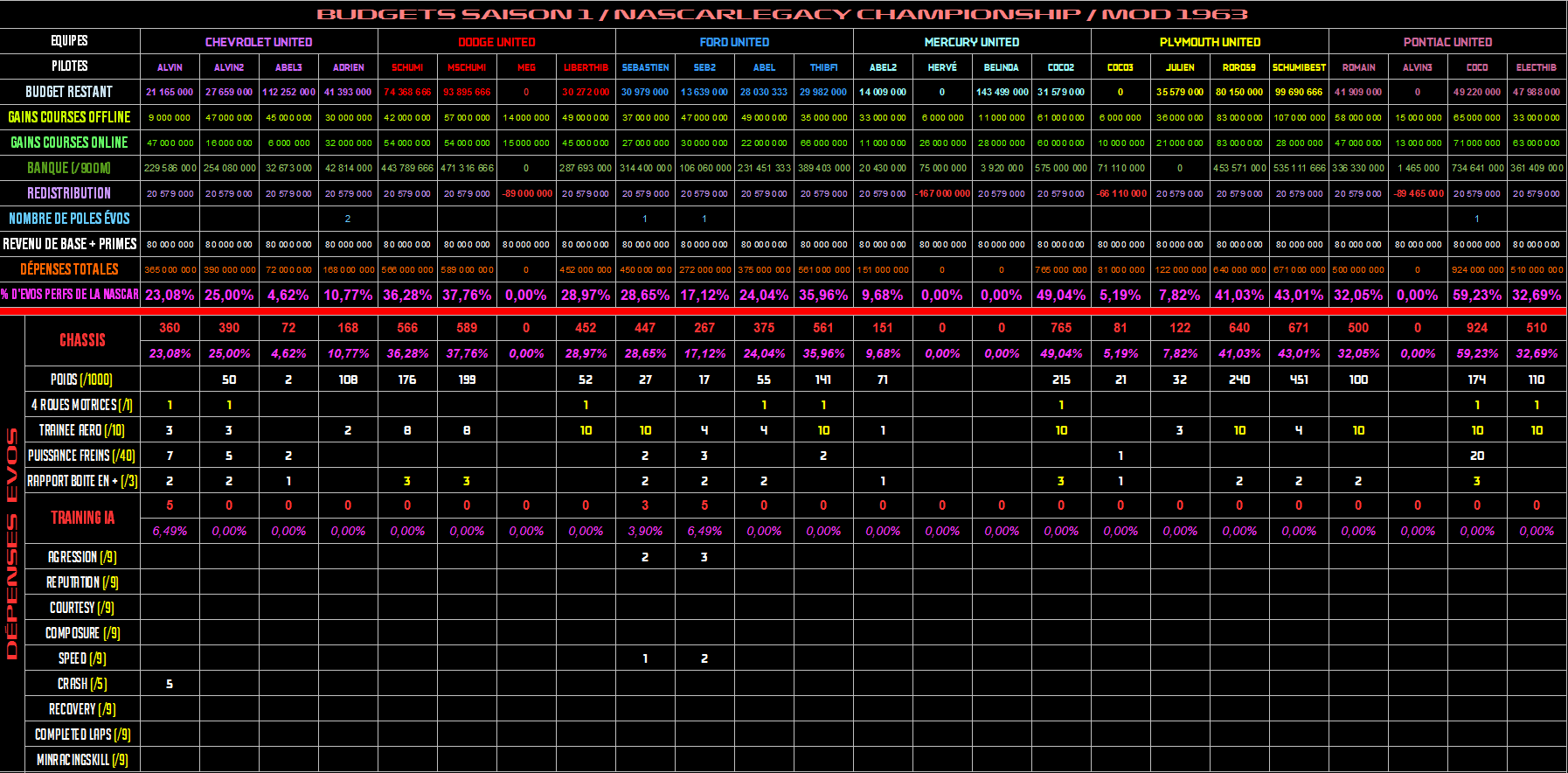Select the TRAINING IA section label
Image resolution: width=1568 pixels, height=773 pixels.
[x=82, y=518]
